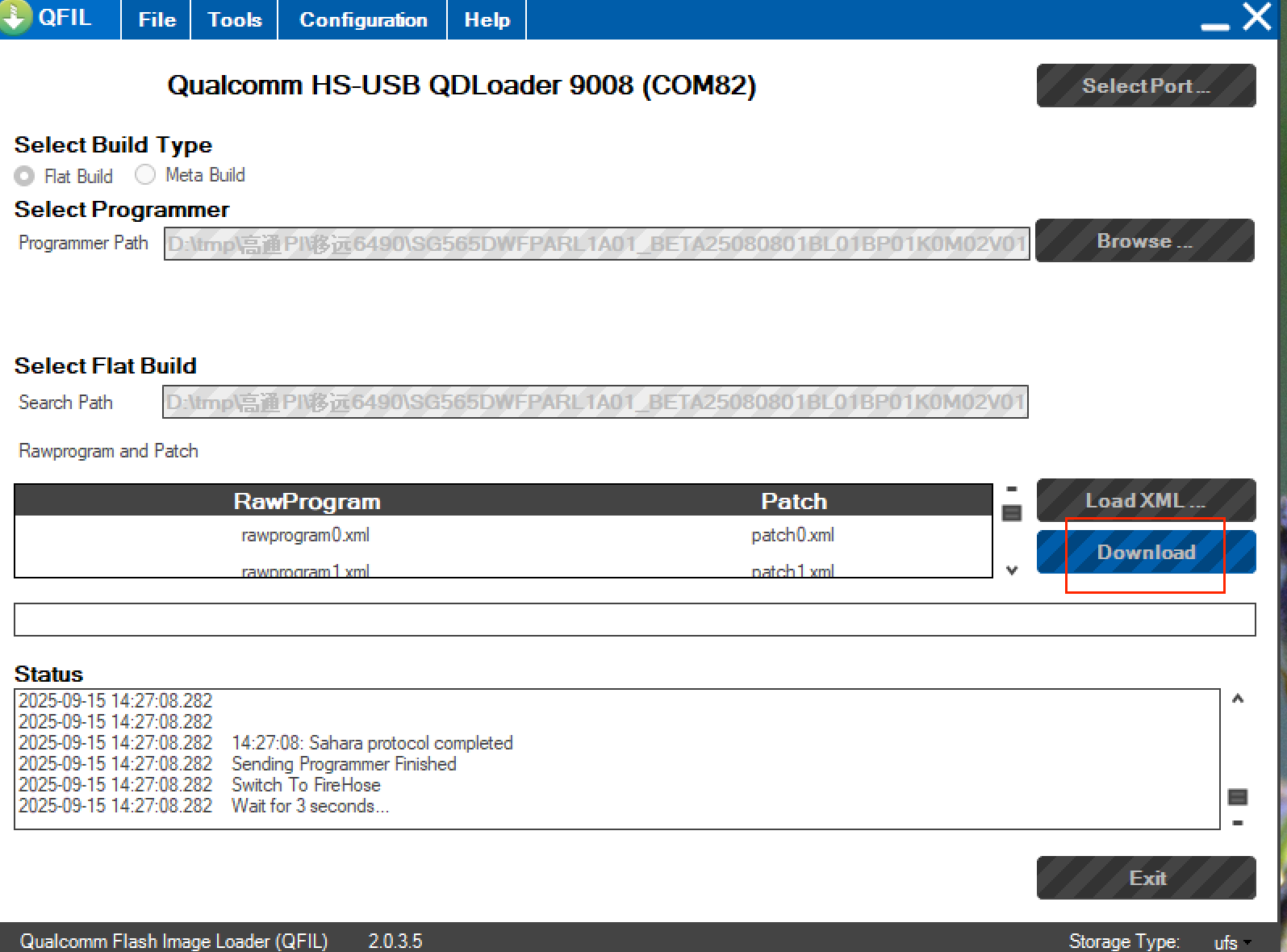Screen dimensions: 1287x952
Task: Click list icon beside Status log
Action: coord(1237,797)
